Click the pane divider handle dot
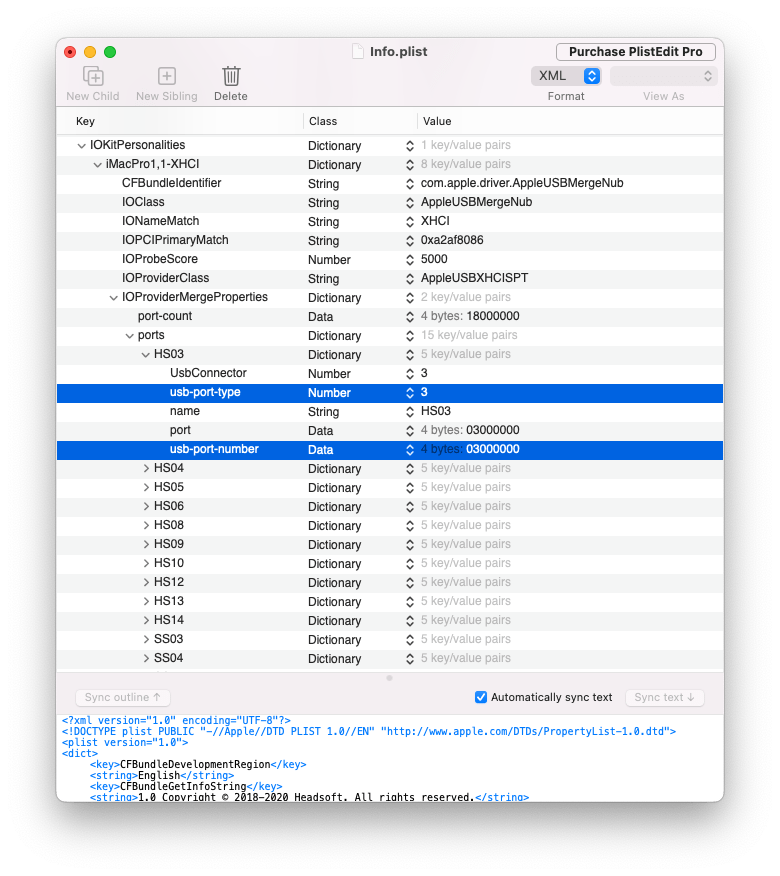780x876 pixels. pyautogui.click(x=389, y=678)
